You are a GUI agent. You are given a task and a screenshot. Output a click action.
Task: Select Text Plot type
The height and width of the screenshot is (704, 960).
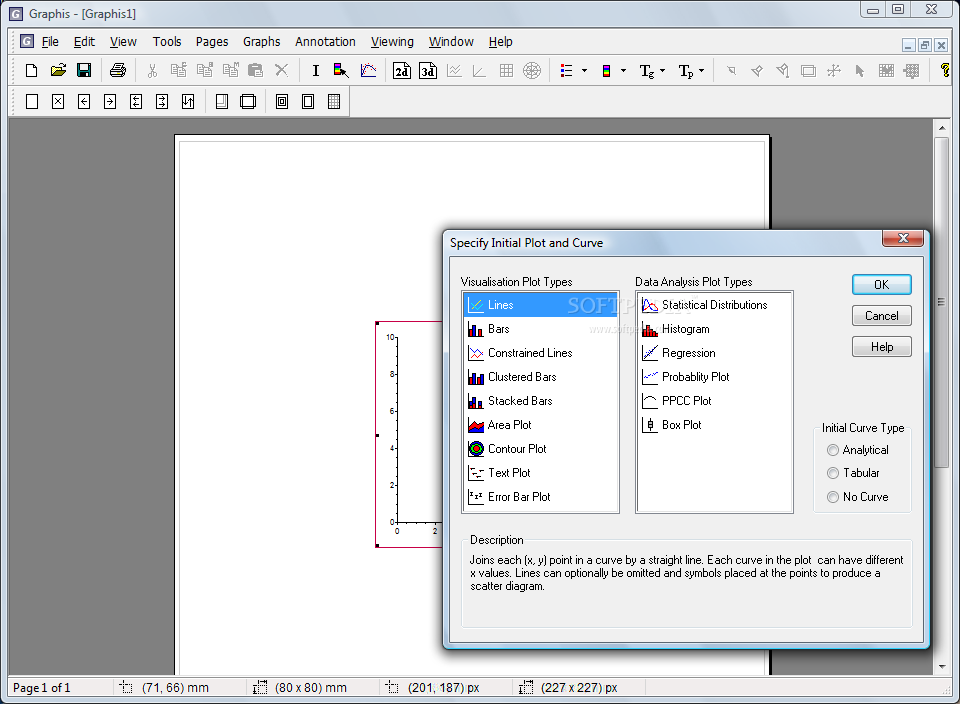tap(541, 473)
